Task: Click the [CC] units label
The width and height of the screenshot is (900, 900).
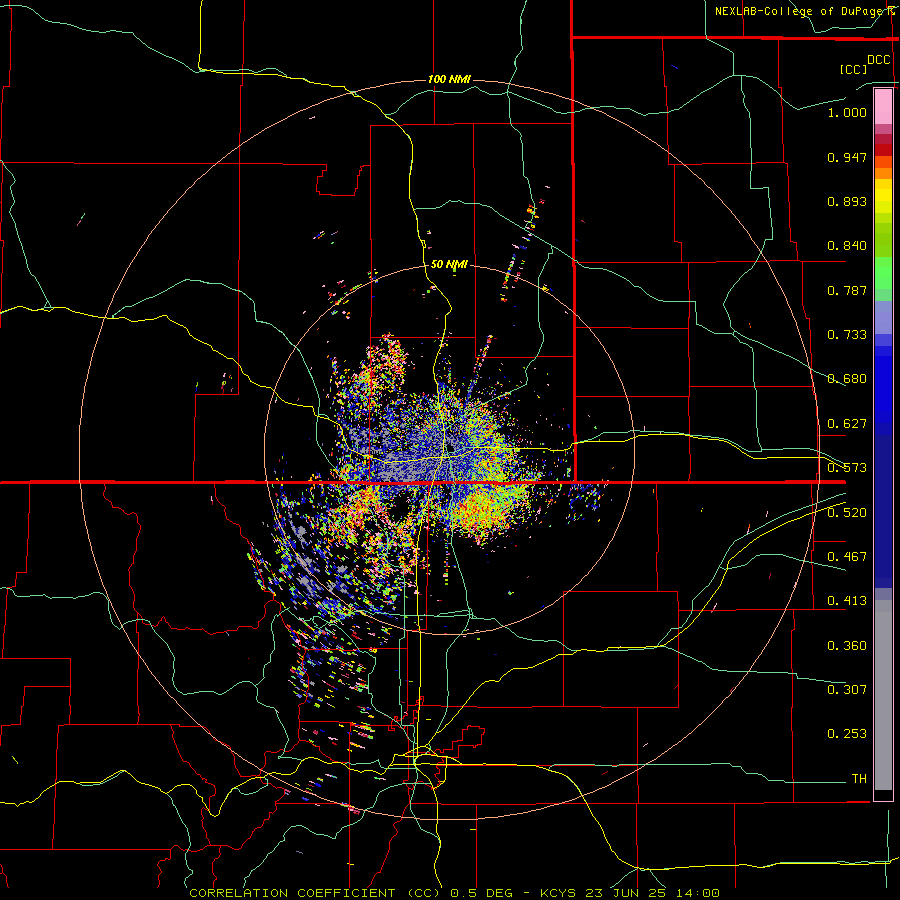Action: point(853,69)
